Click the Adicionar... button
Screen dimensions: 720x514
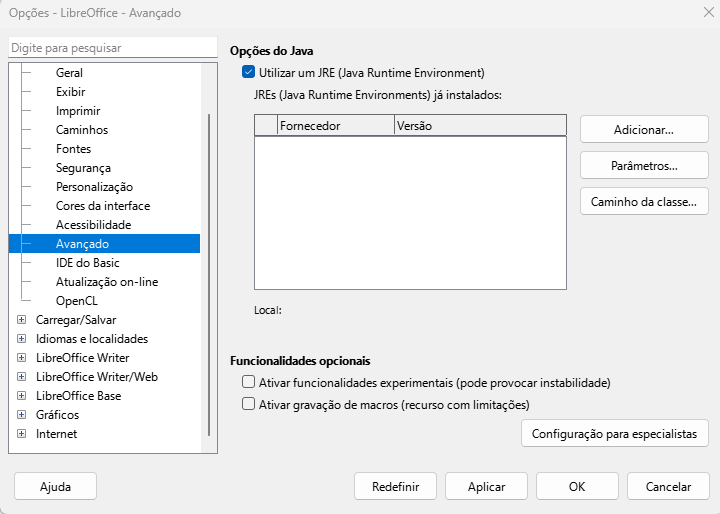(644, 130)
